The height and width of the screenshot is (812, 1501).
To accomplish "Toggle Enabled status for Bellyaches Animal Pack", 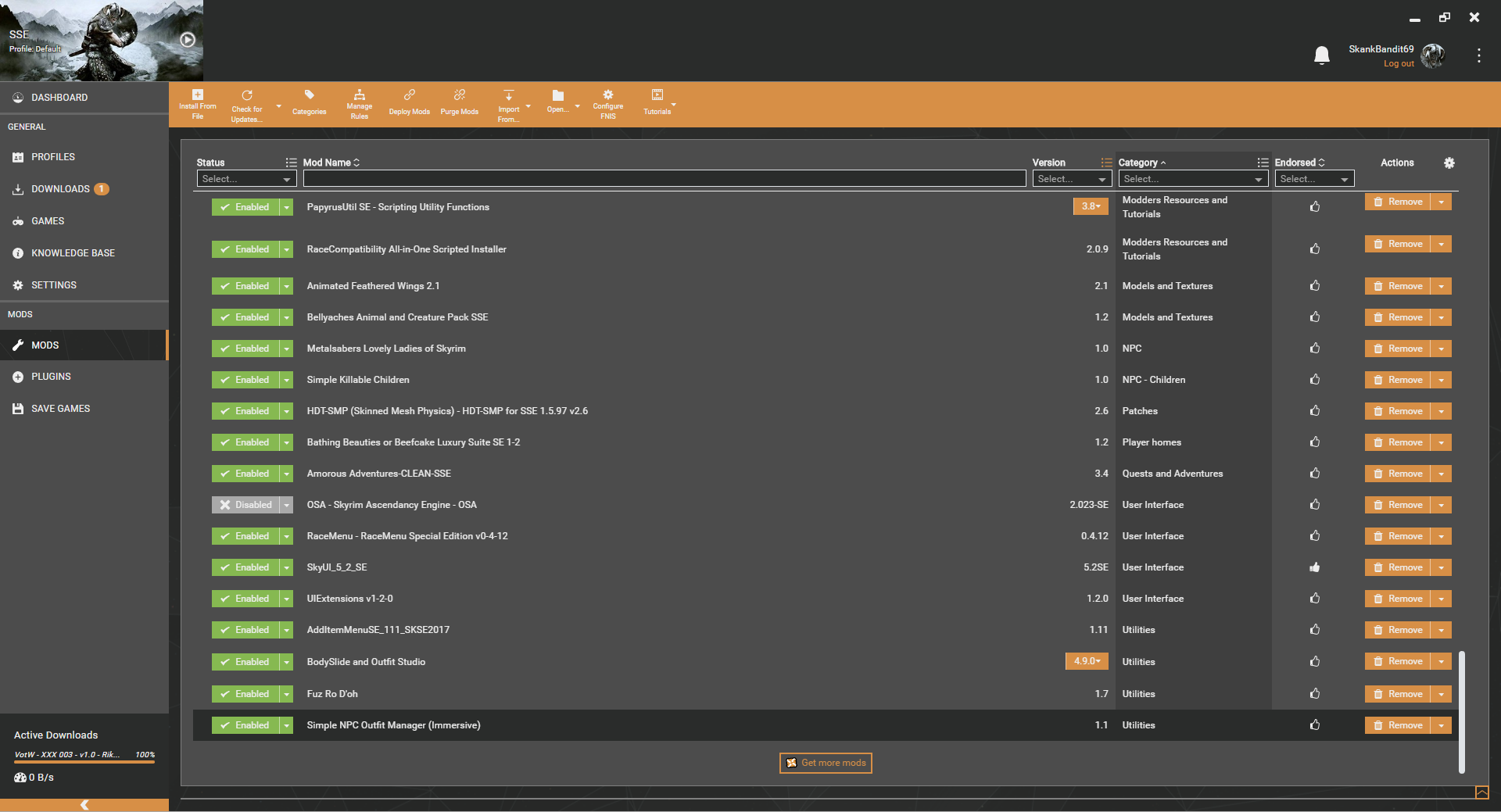I will tap(245, 317).
